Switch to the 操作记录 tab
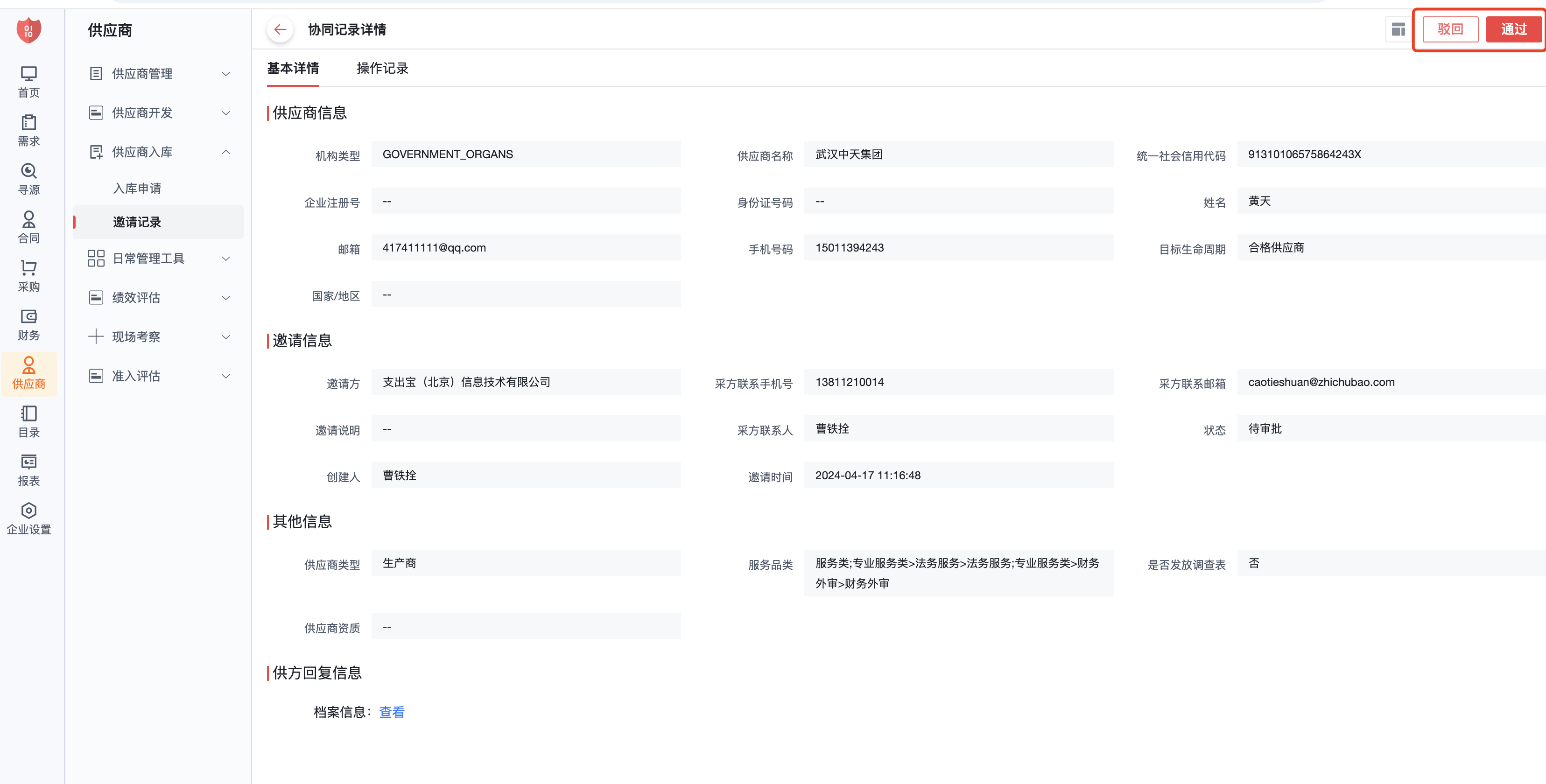Viewport: 1546px width, 784px height. 382,69
